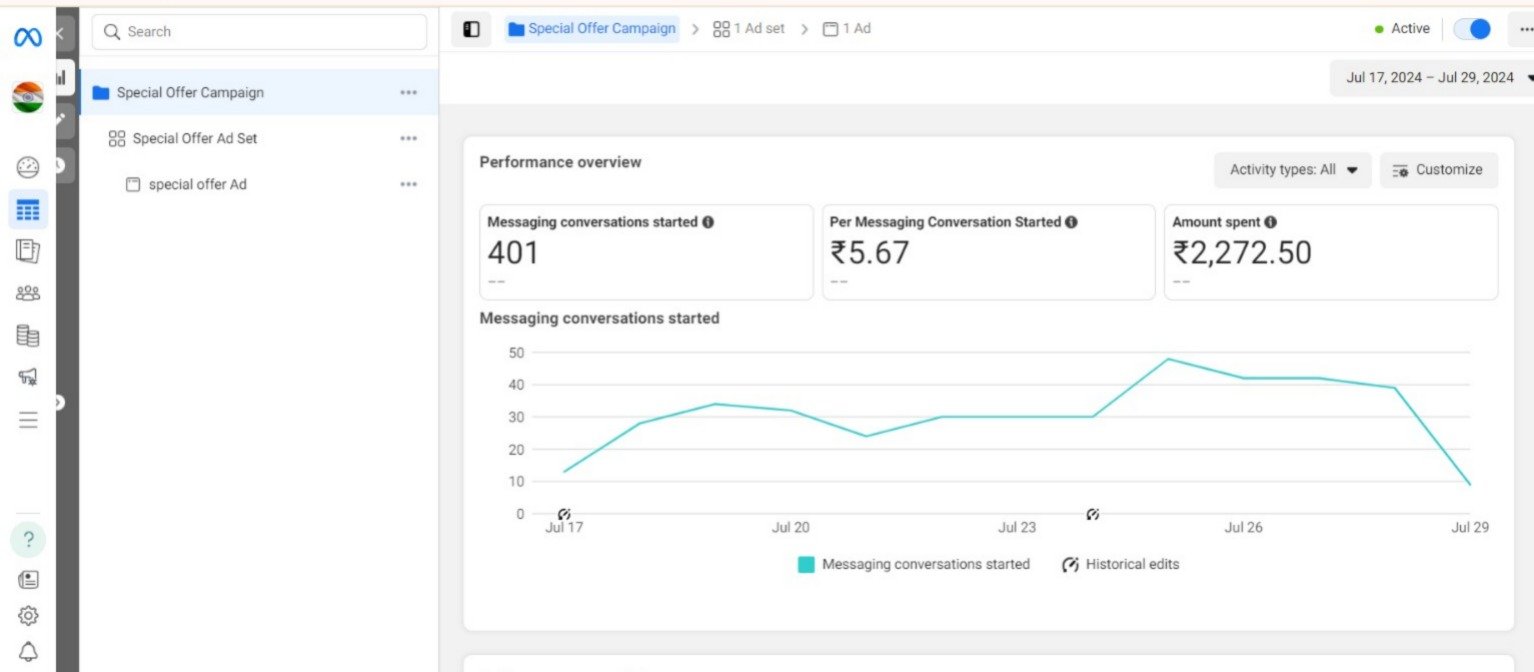The height and width of the screenshot is (672, 1534).
Task: Open the Settings gear icon
Action: [28, 615]
